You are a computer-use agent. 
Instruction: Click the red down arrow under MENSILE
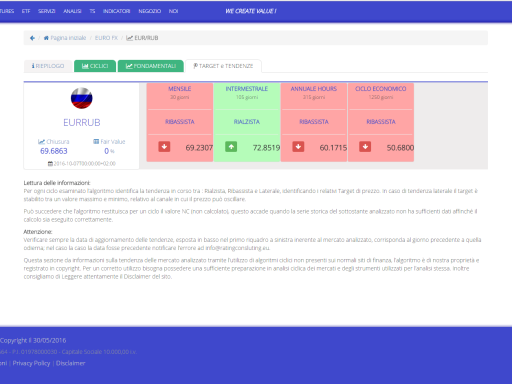pos(164,147)
